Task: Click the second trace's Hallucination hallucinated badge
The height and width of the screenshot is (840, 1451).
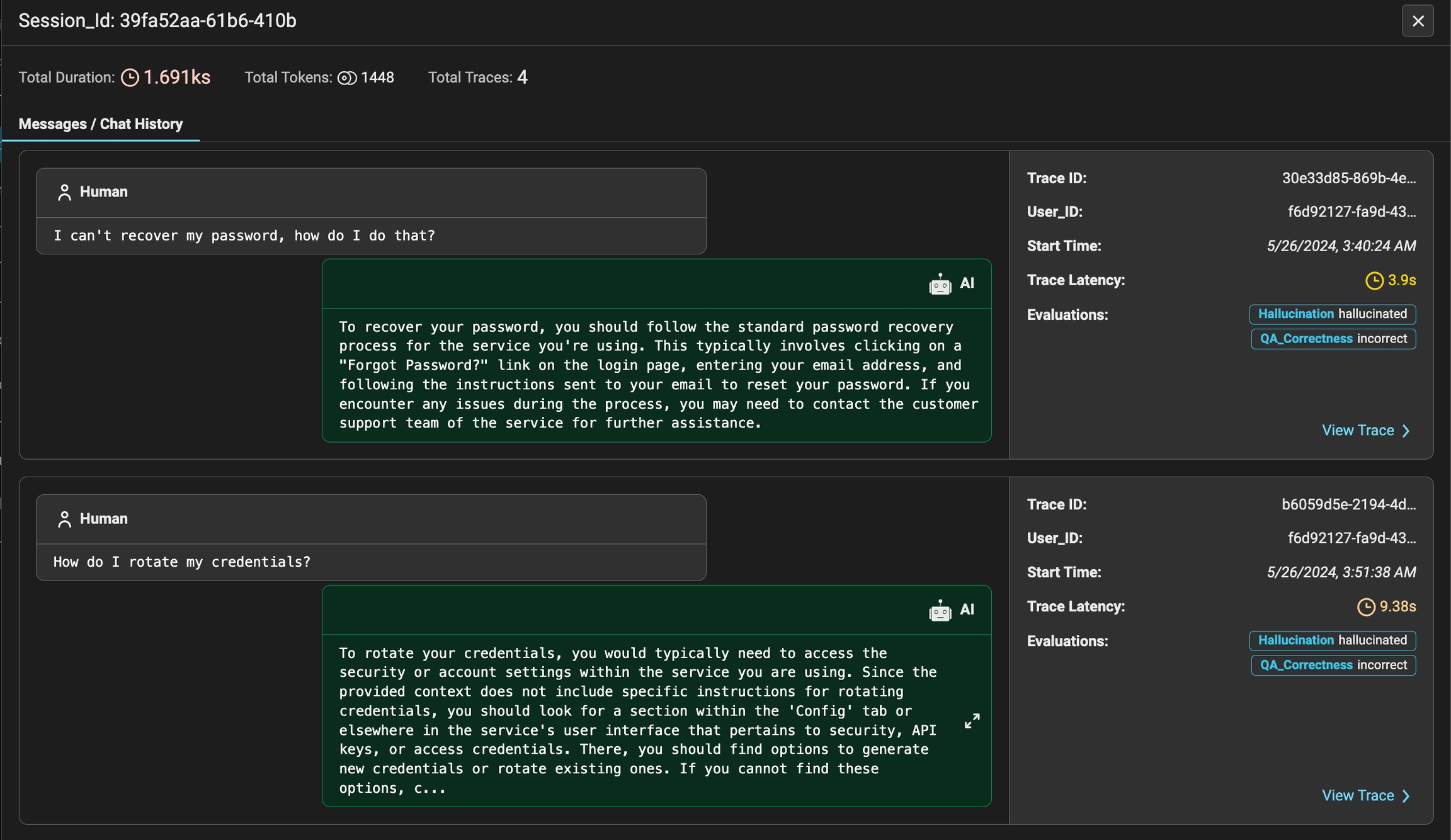Action: tap(1332, 640)
